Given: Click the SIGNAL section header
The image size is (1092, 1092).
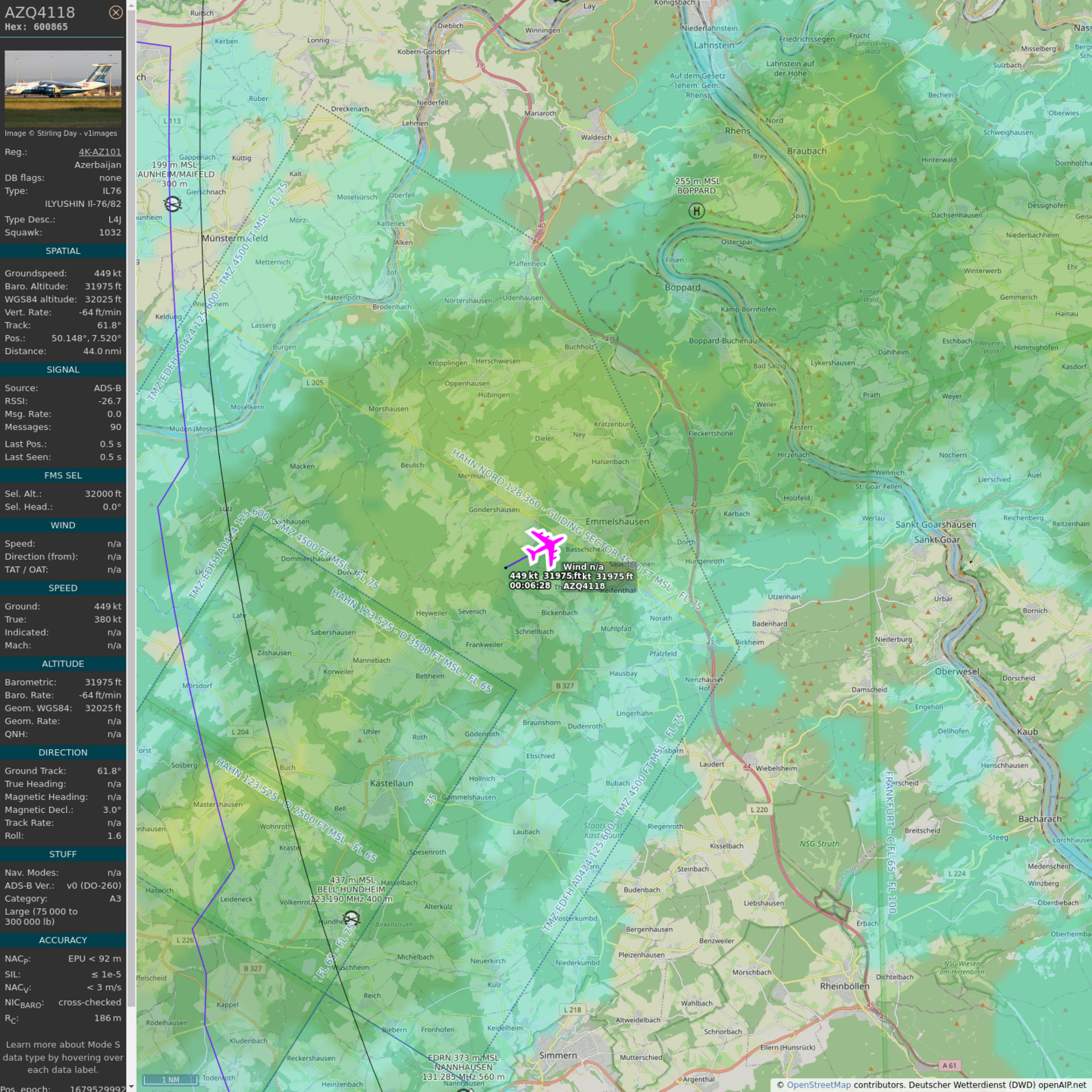Looking at the screenshot, I should [63, 370].
